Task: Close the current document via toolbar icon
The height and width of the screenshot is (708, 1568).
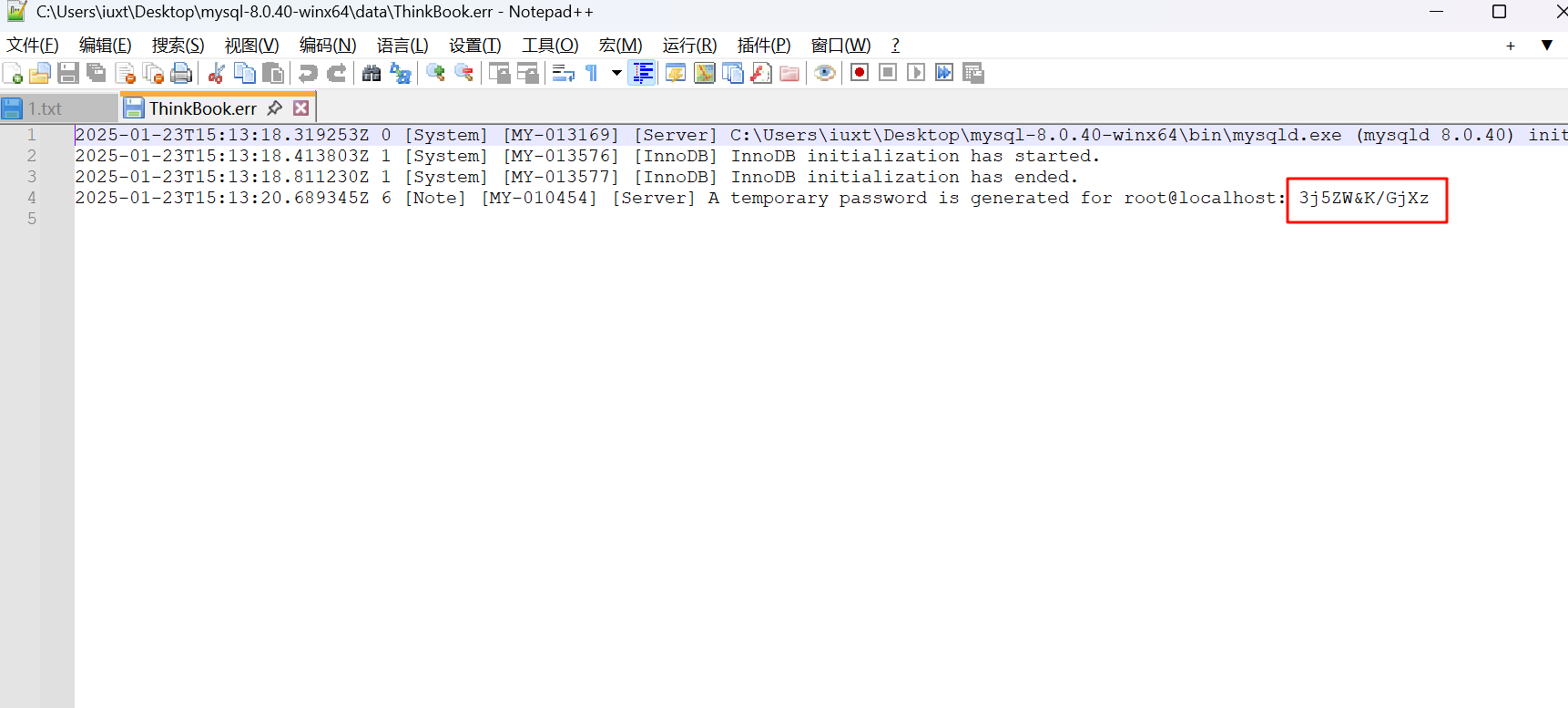Action: coord(126,74)
